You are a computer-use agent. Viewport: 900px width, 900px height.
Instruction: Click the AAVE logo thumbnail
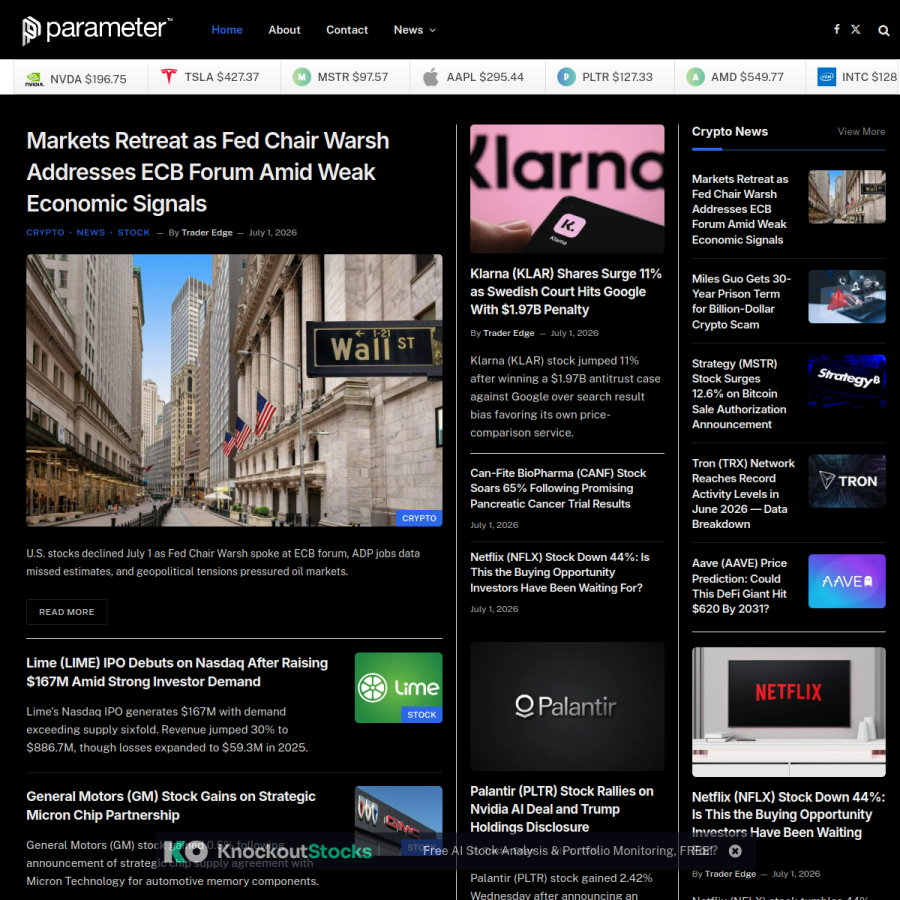[847, 581]
